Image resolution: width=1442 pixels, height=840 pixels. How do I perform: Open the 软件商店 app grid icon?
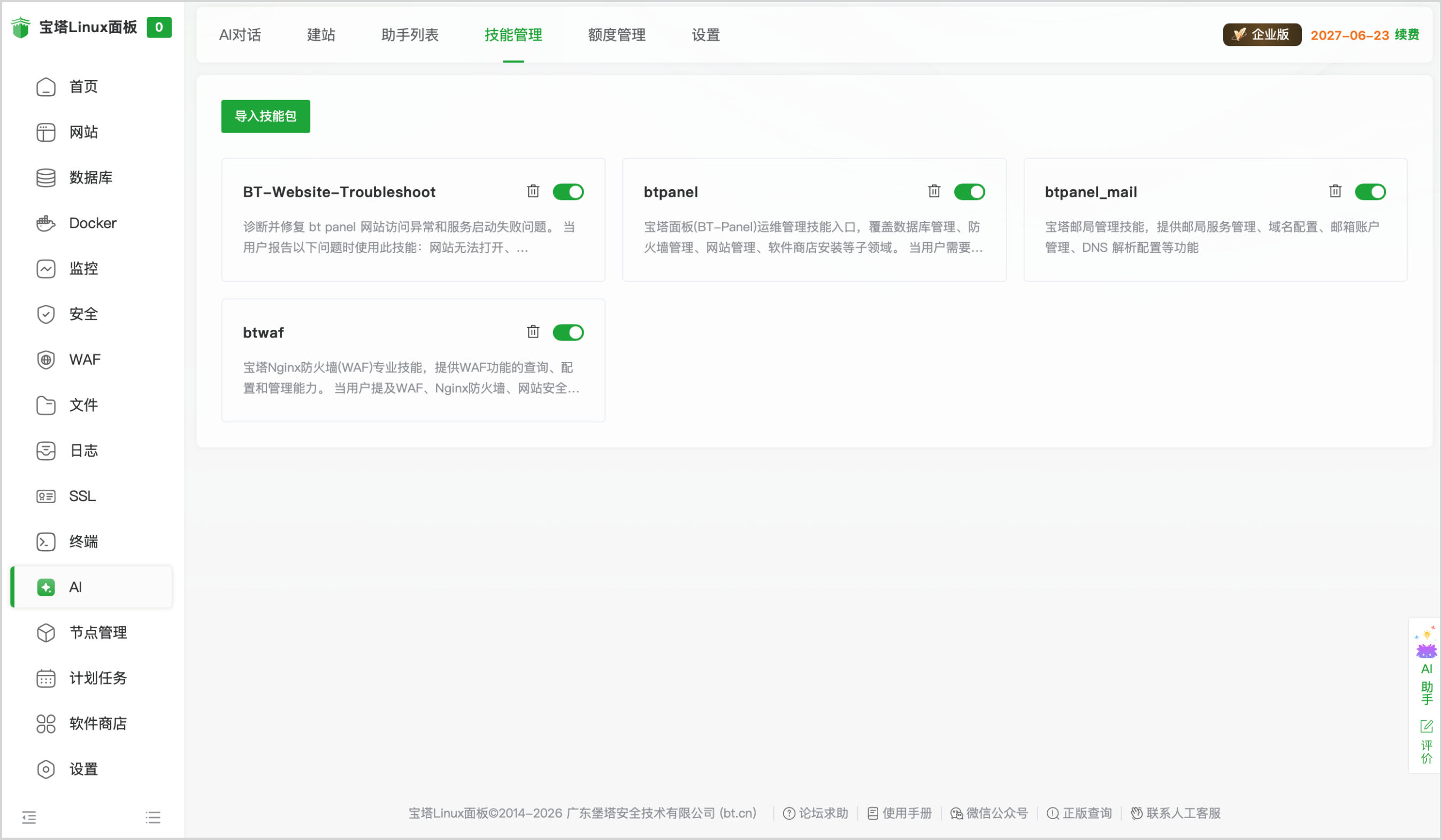click(46, 724)
